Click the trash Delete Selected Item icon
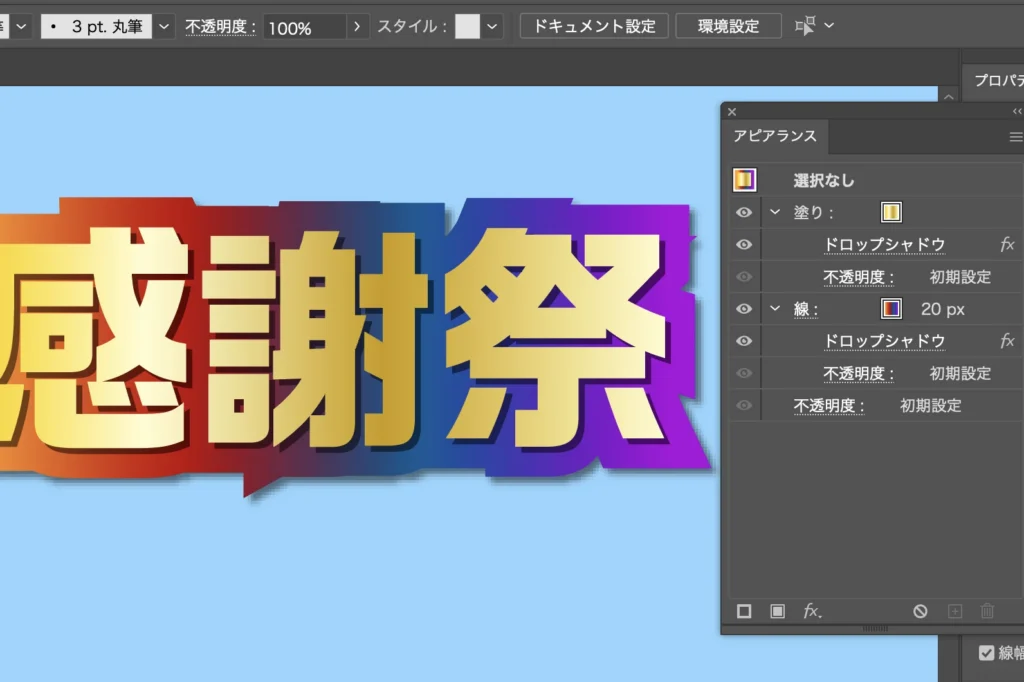The height and width of the screenshot is (682, 1024). (x=987, y=611)
